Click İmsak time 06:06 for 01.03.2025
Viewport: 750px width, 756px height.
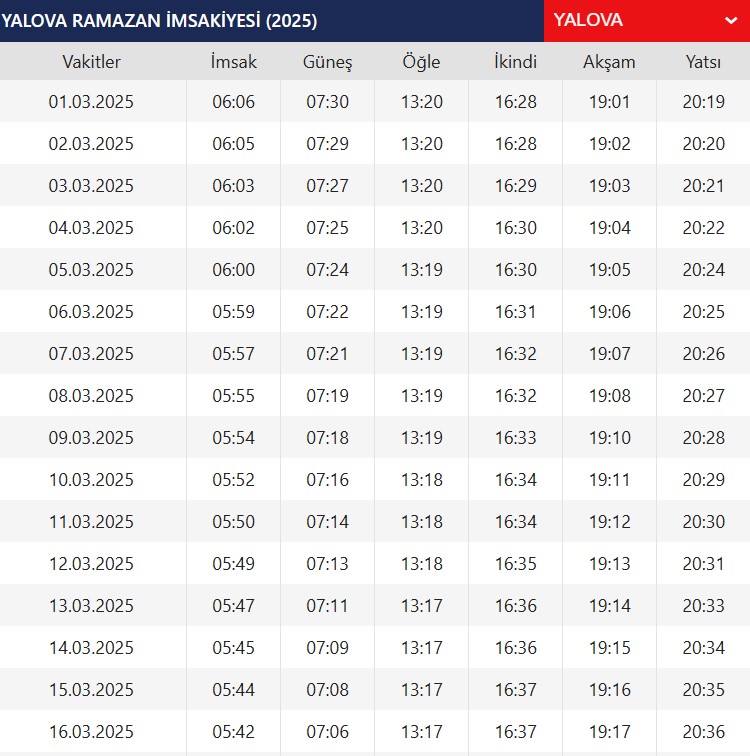tap(233, 102)
